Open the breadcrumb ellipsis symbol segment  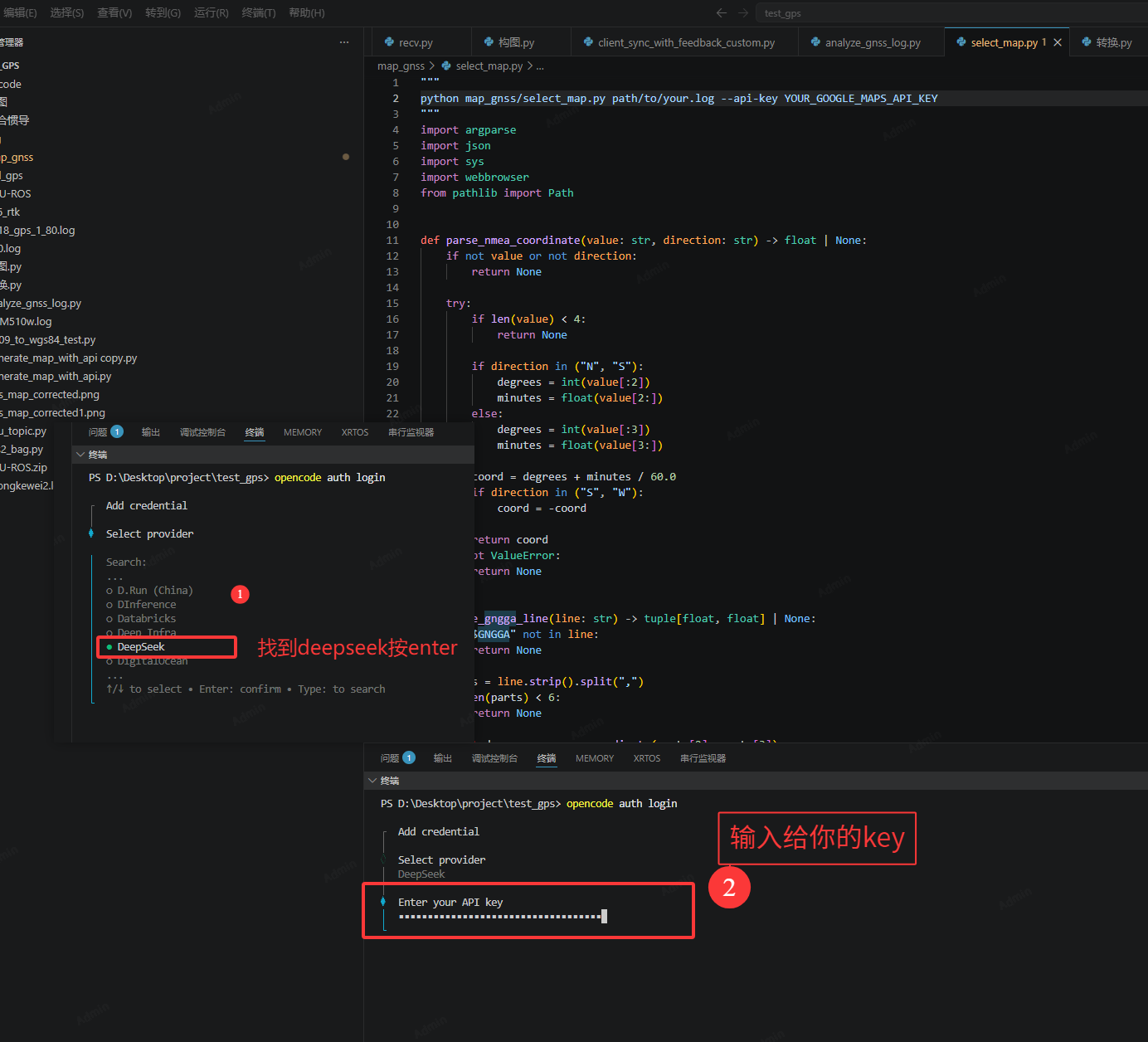[540, 66]
